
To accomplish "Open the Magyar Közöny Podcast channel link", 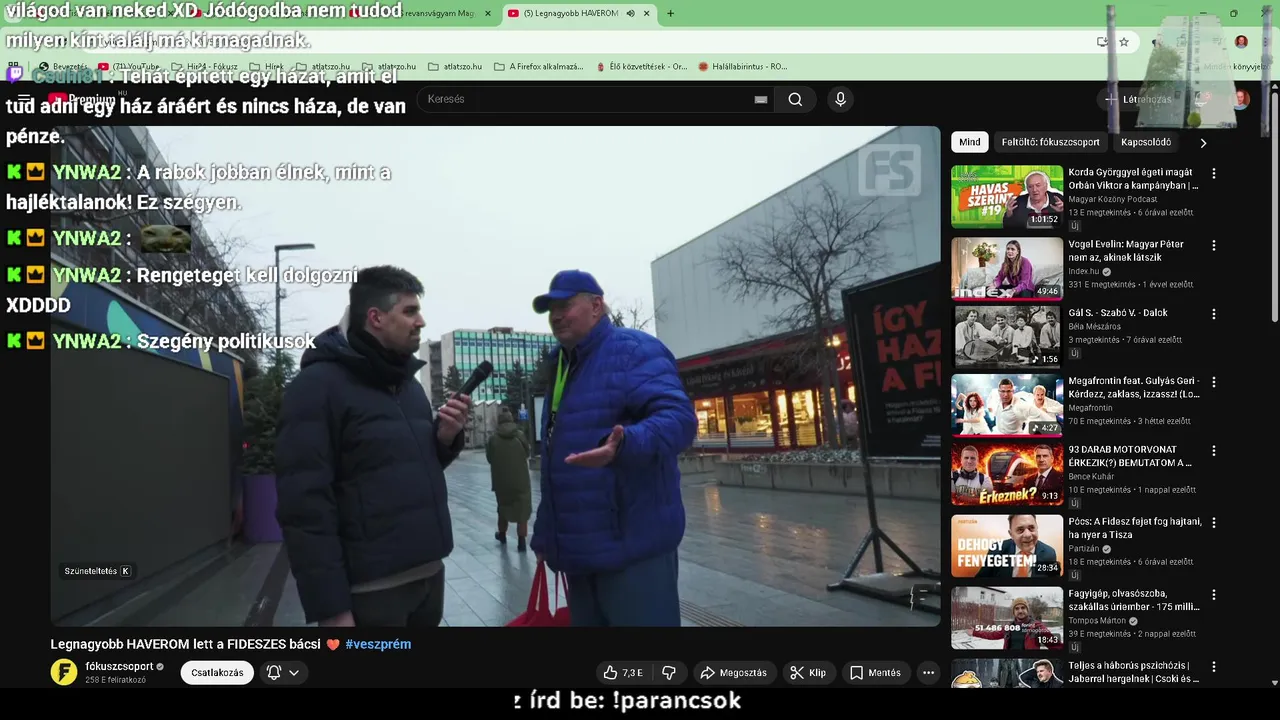I will [x=1113, y=199].
